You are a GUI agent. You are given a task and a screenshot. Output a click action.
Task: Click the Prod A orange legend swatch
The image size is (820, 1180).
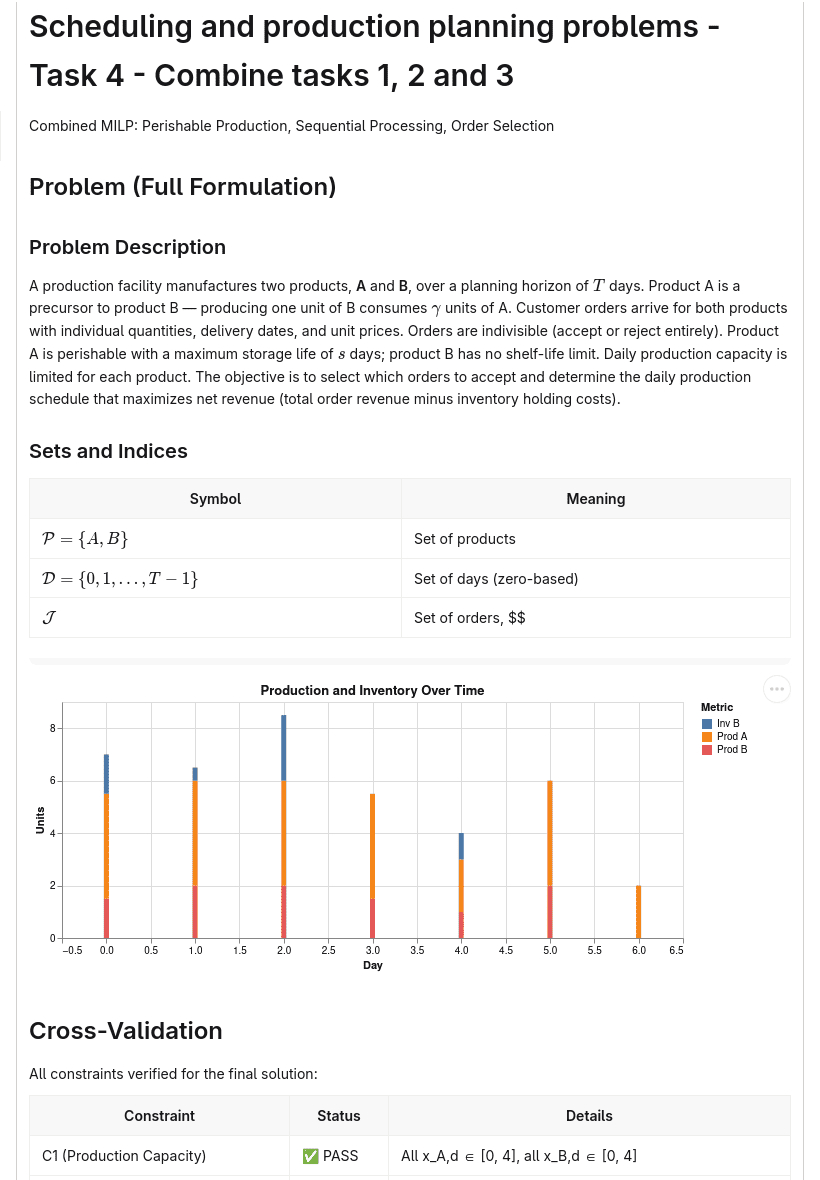706,736
